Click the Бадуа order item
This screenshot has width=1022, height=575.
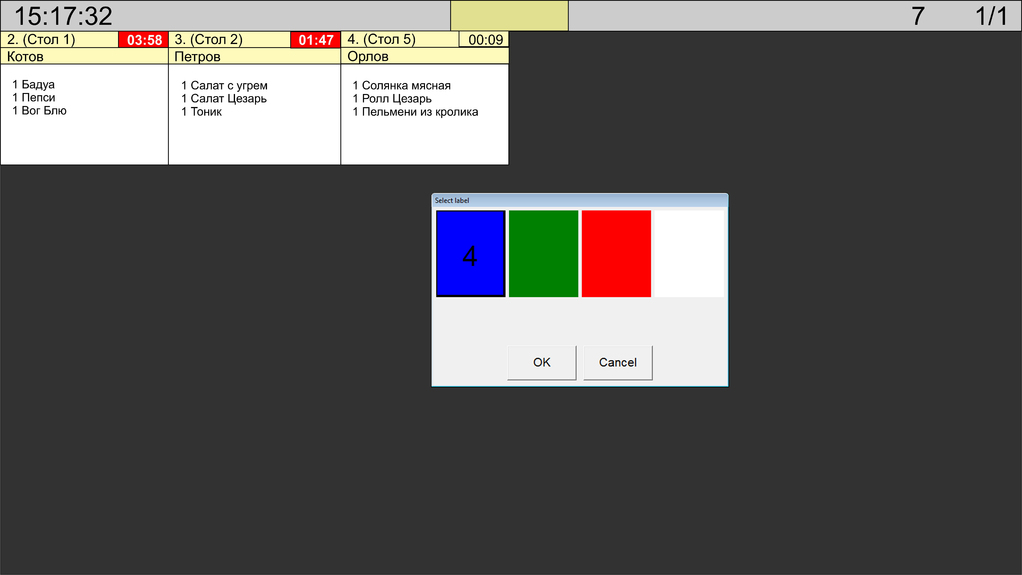point(38,85)
